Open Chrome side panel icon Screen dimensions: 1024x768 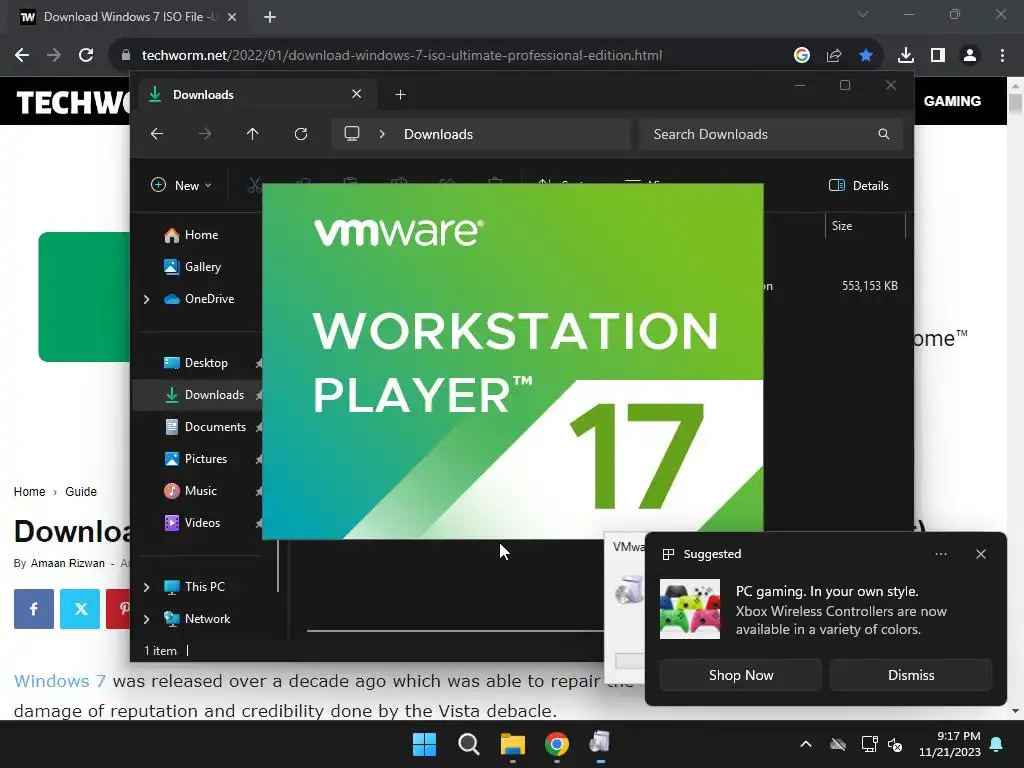click(938, 56)
